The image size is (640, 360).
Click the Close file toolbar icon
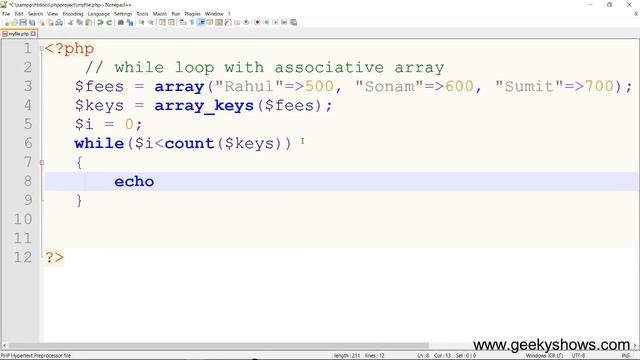42,22
